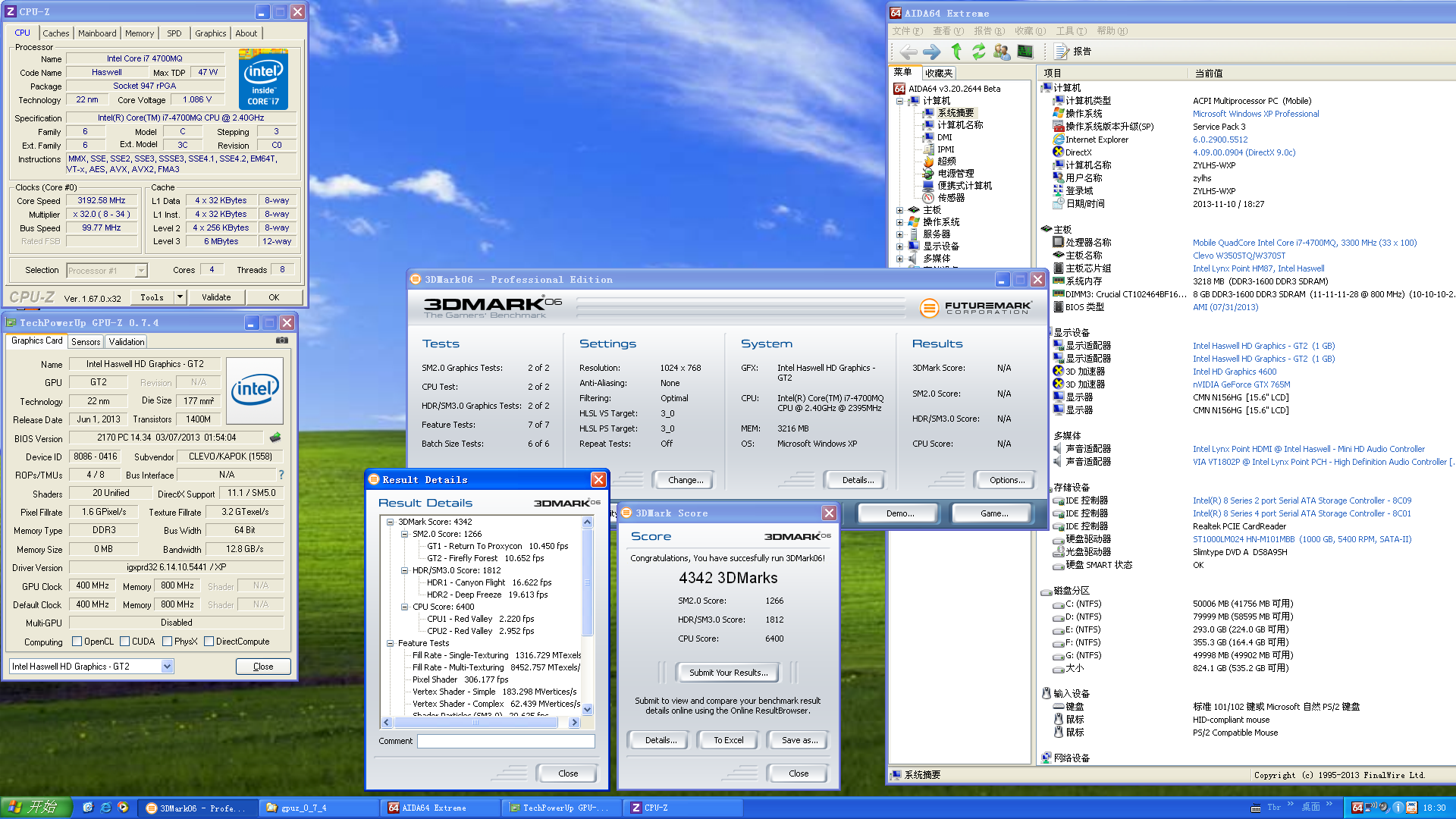Image resolution: width=1456 pixels, height=819 pixels.
Task: Click AIDA64 monitor diagnostics toolbar icon
Action: [1025, 52]
